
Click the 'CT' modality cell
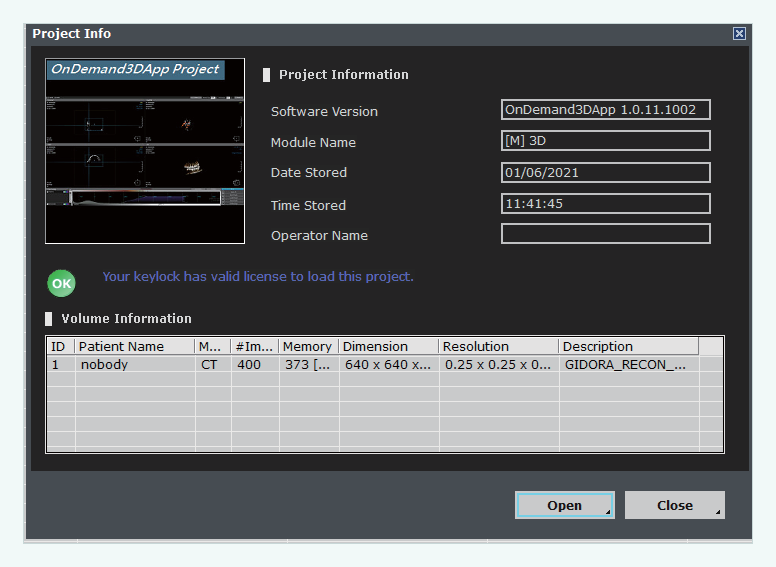(213, 365)
